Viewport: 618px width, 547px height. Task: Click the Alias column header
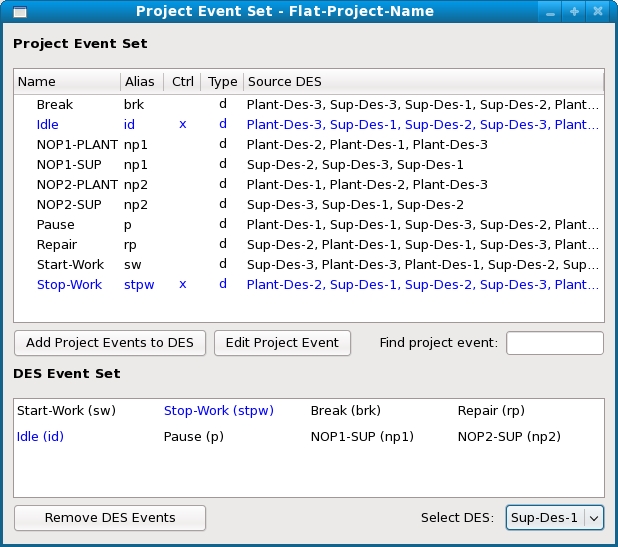pos(141,81)
